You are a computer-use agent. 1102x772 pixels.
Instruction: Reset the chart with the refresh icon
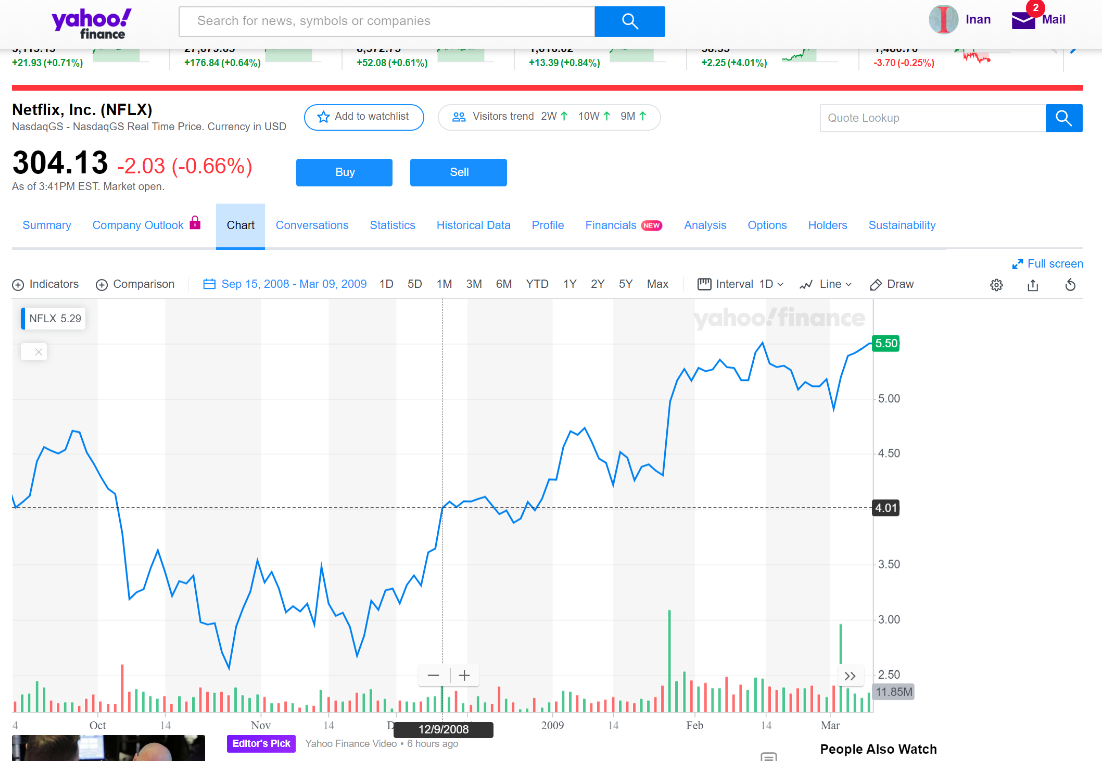[x=1070, y=284]
